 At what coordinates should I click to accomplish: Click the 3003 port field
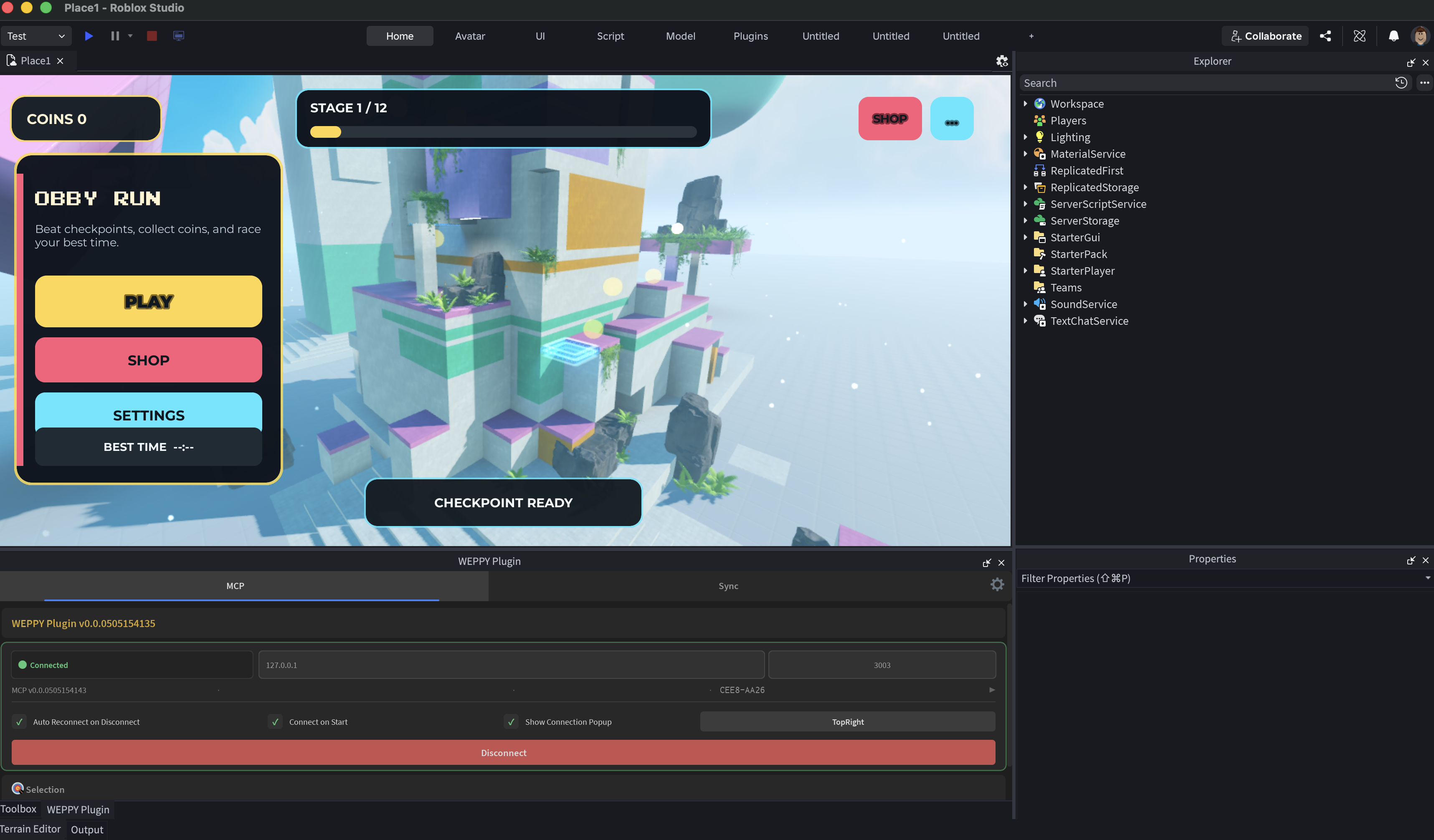pyautogui.click(x=882, y=665)
